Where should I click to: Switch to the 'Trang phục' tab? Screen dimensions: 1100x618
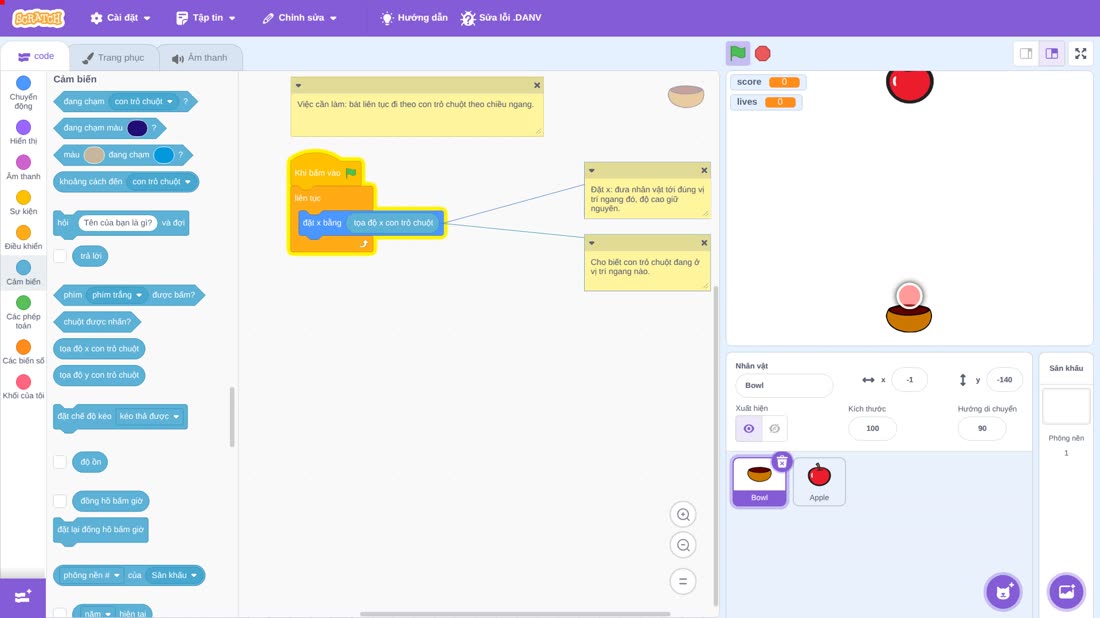(x=114, y=58)
